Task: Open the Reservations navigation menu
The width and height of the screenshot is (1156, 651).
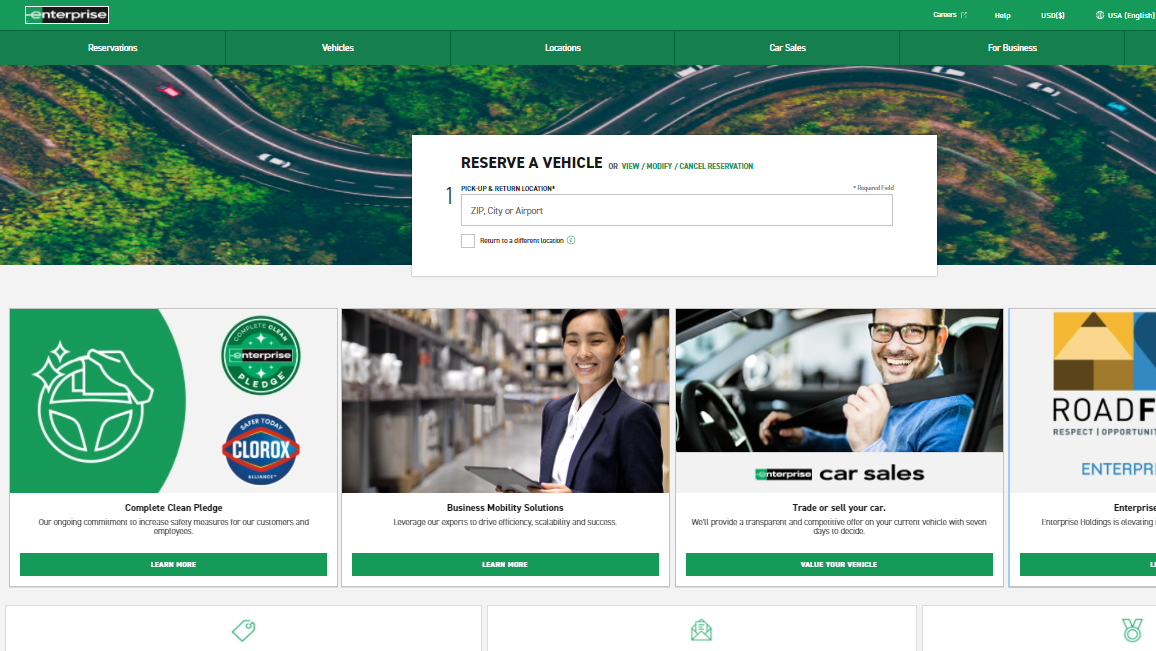Action: tap(113, 48)
